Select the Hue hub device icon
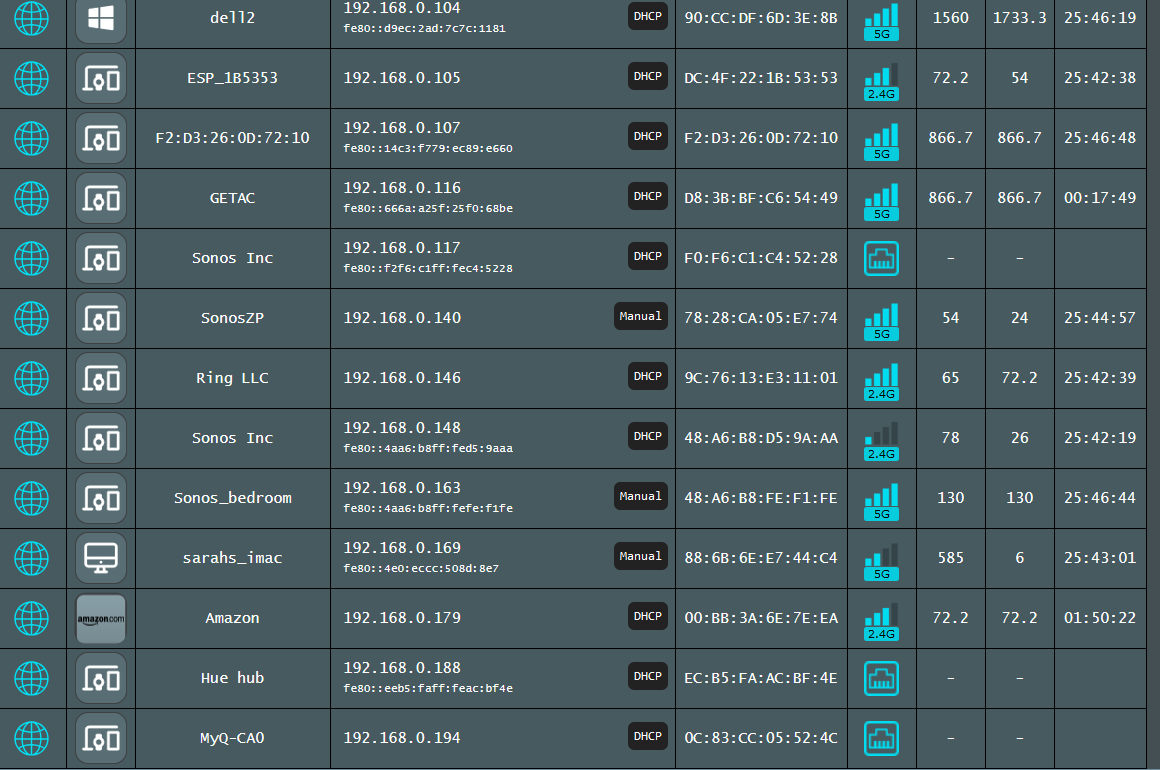 pyautogui.click(x=101, y=678)
